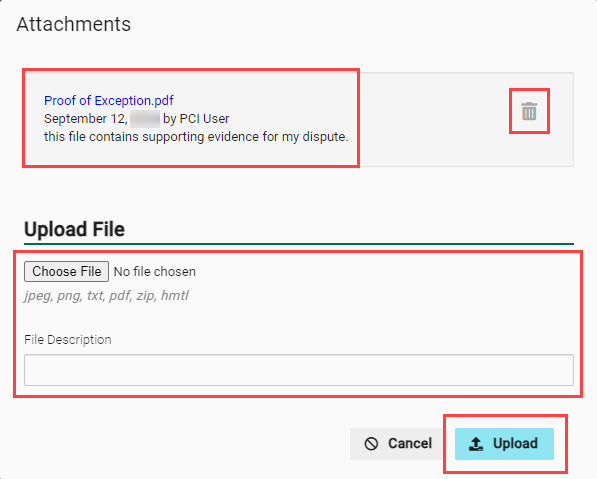Click the 'by PCI User' uploader text
This screenshot has width=597, height=479.
196,119
